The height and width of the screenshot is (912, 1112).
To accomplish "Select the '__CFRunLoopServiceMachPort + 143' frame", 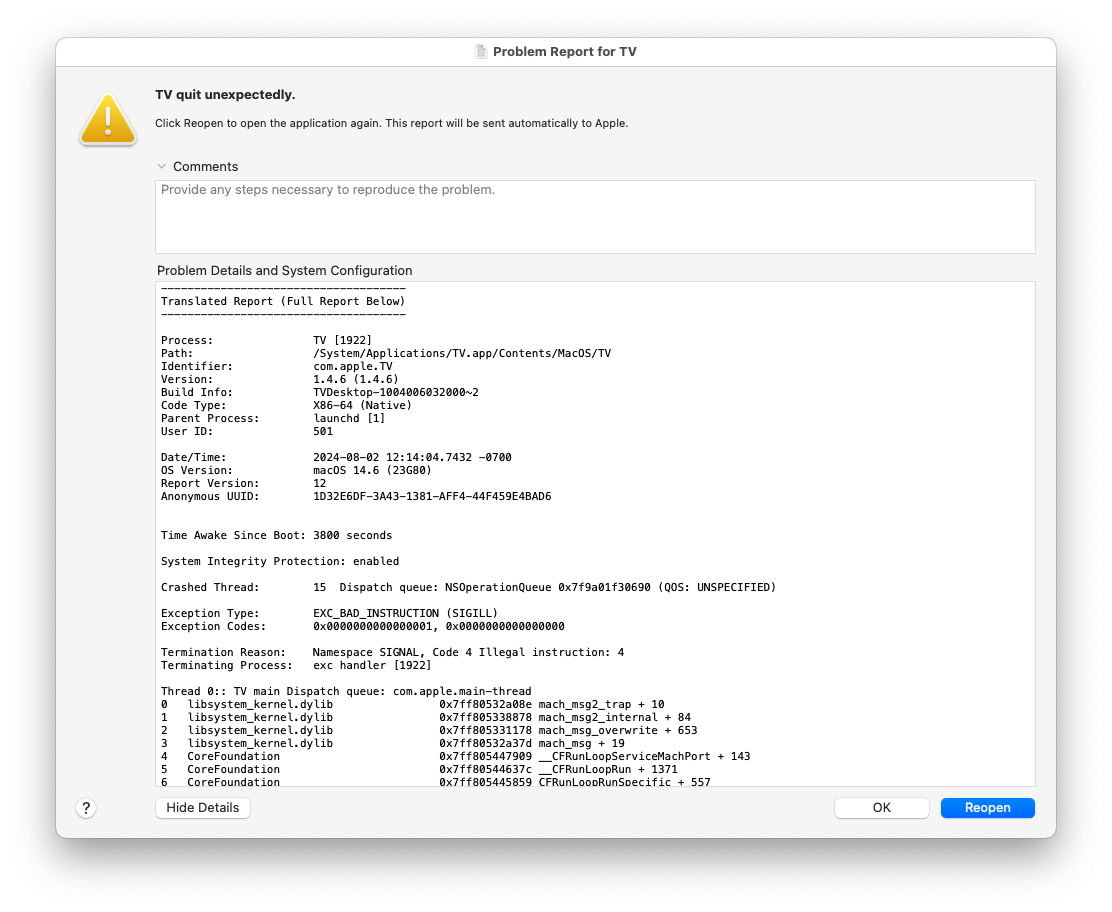I will [x=455, y=757].
